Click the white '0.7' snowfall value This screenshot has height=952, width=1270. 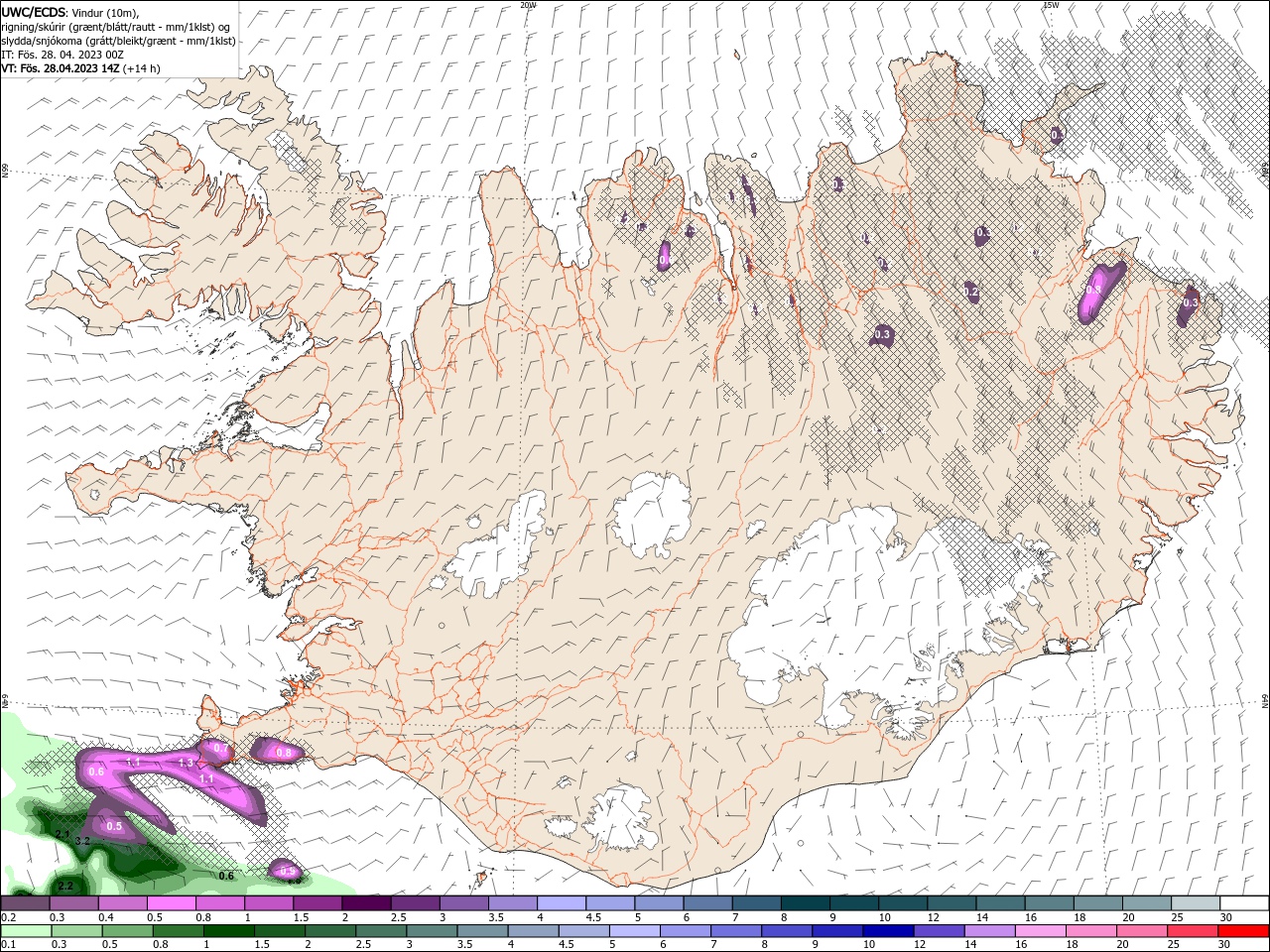[220, 748]
